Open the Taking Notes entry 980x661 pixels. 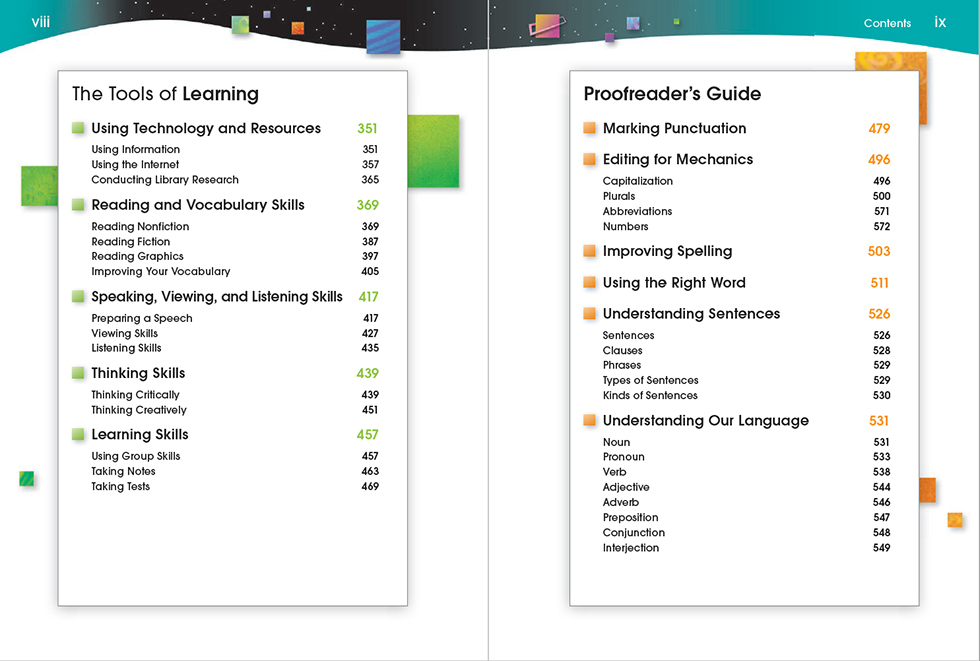pyautogui.click(x=123, y=471)
